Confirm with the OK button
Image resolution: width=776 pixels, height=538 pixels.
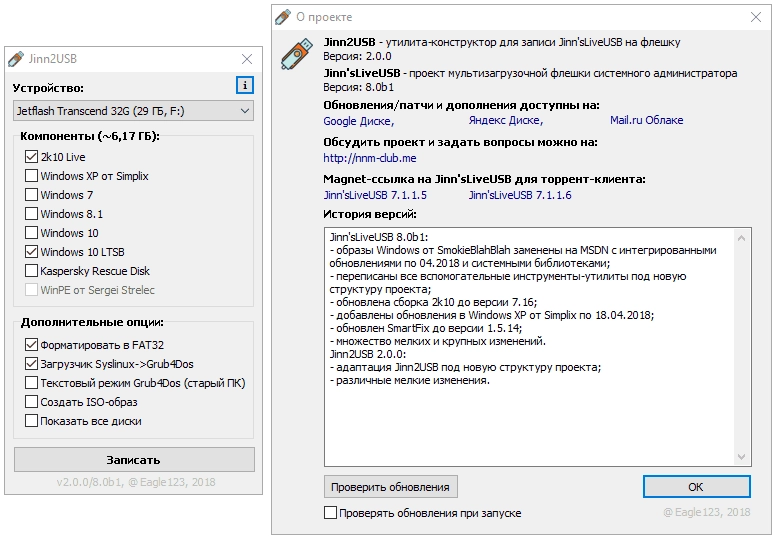click(696, 487)
